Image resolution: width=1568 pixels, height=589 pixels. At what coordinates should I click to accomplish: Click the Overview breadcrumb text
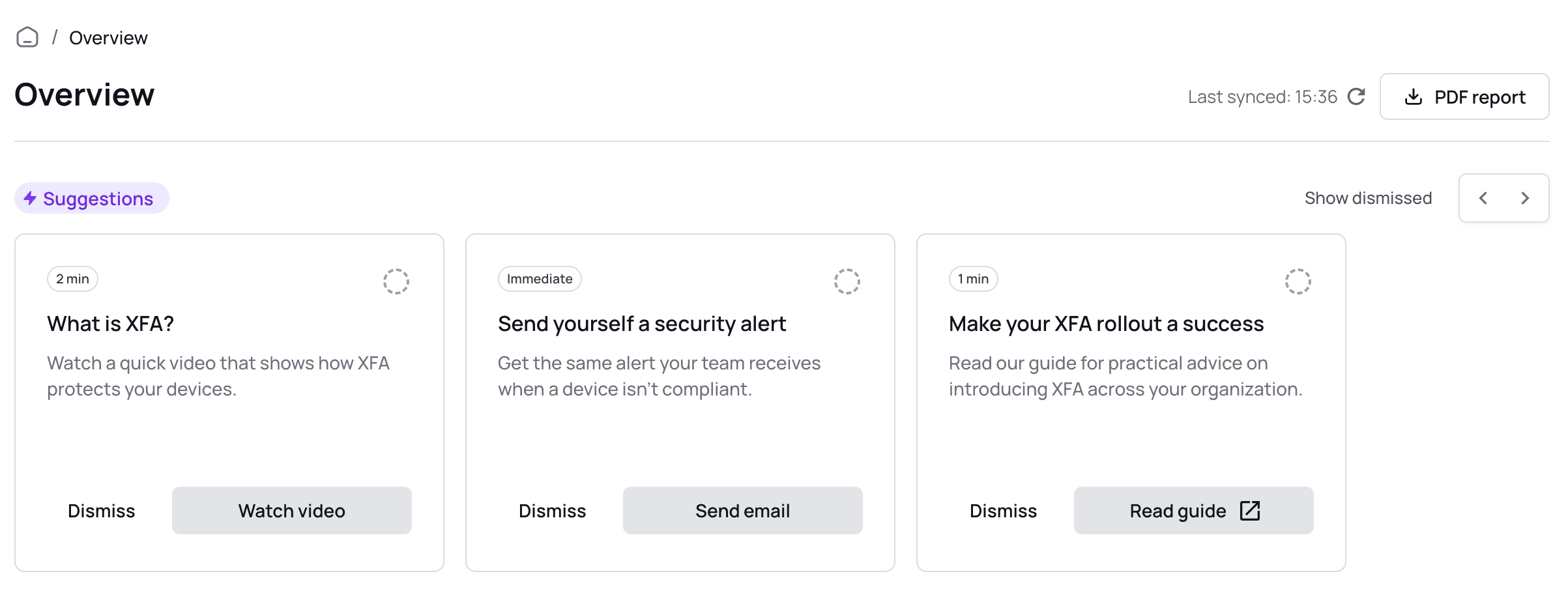pyautogui.click(x=108, y=38)
